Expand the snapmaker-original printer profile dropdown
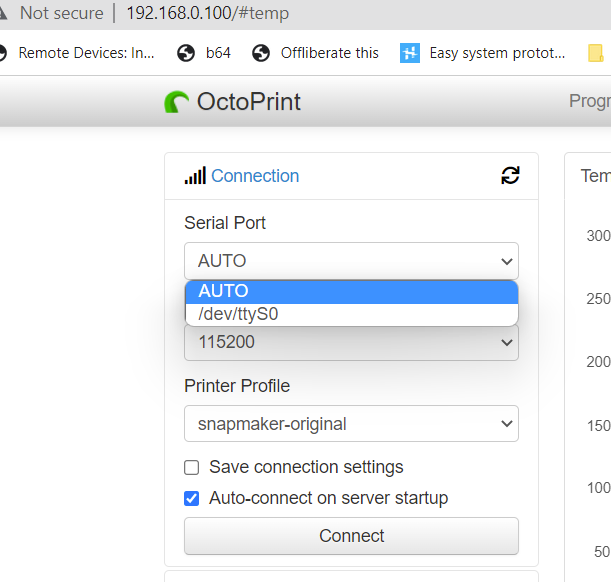The width and height of the screenshot is (611, 582). 351,423
